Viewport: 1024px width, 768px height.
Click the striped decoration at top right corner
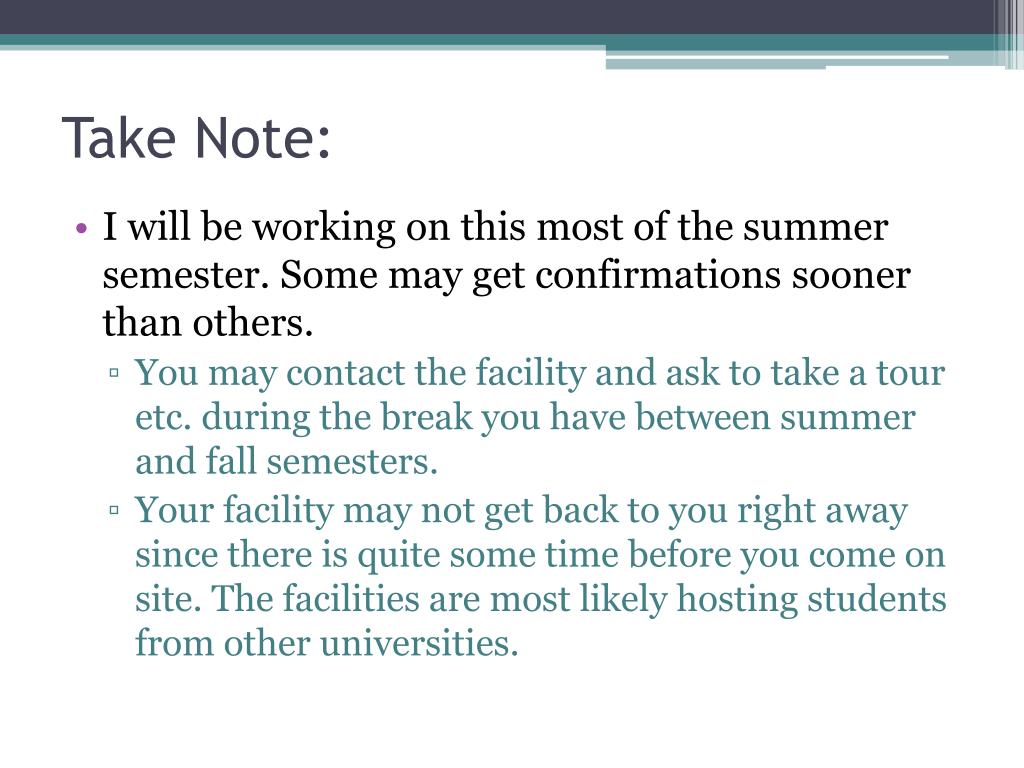[x=1008, y=34]
